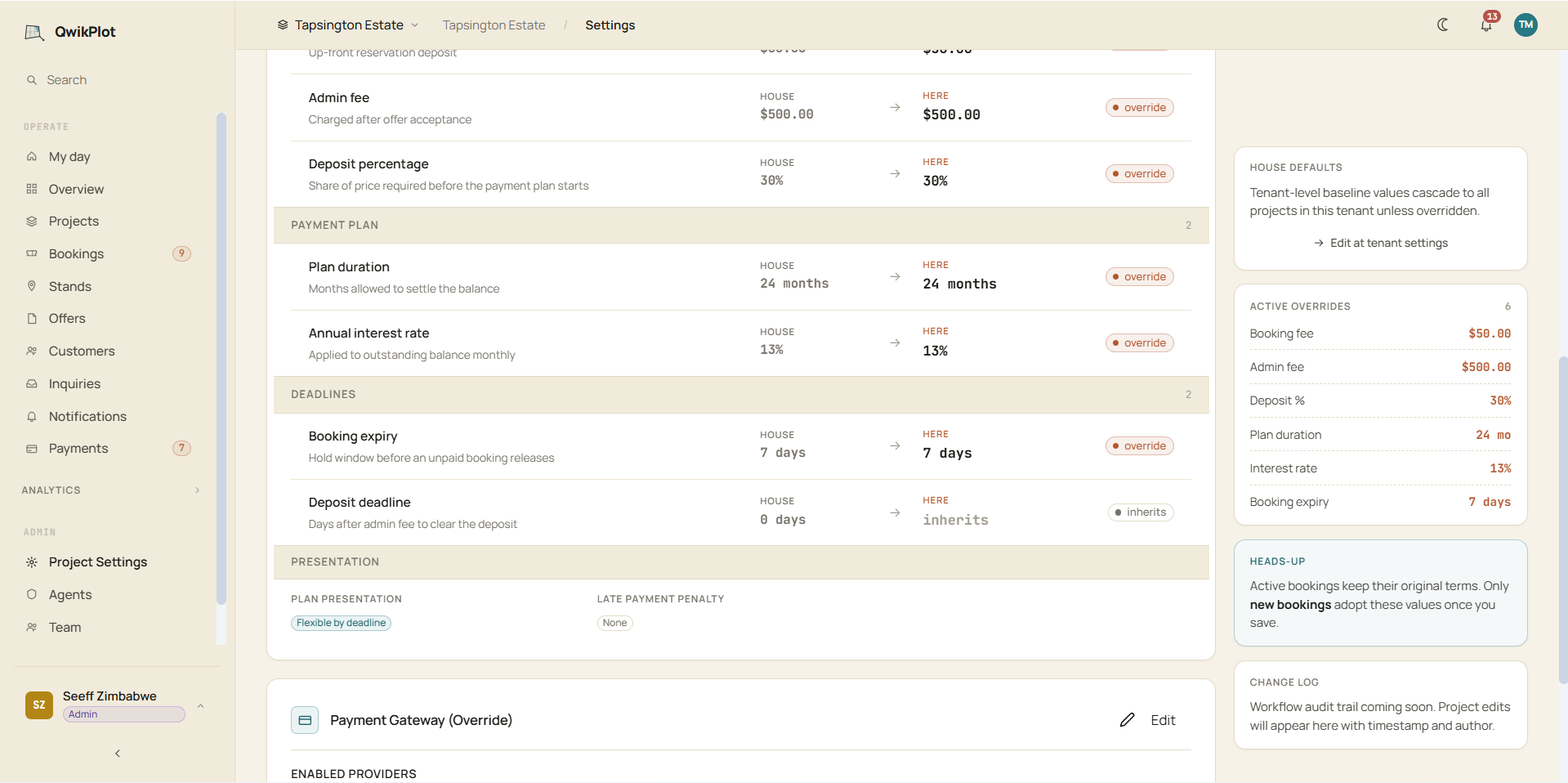Toggle Plan duration override badge

coord(1139,277)
